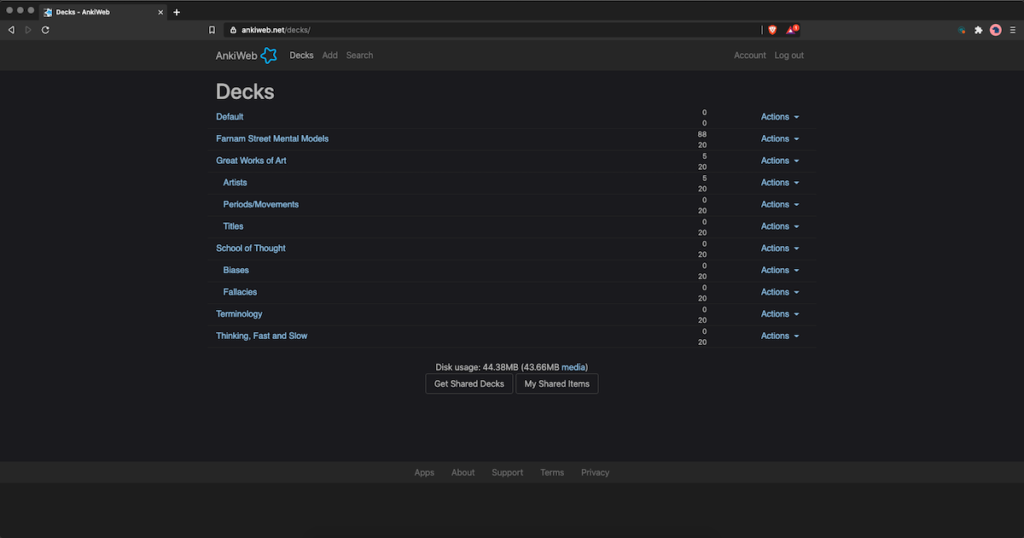Image resolution: width=1024 pixels, height=538 pixels.
Task: Click the media link in disk usage
Action: coord(573,367)
